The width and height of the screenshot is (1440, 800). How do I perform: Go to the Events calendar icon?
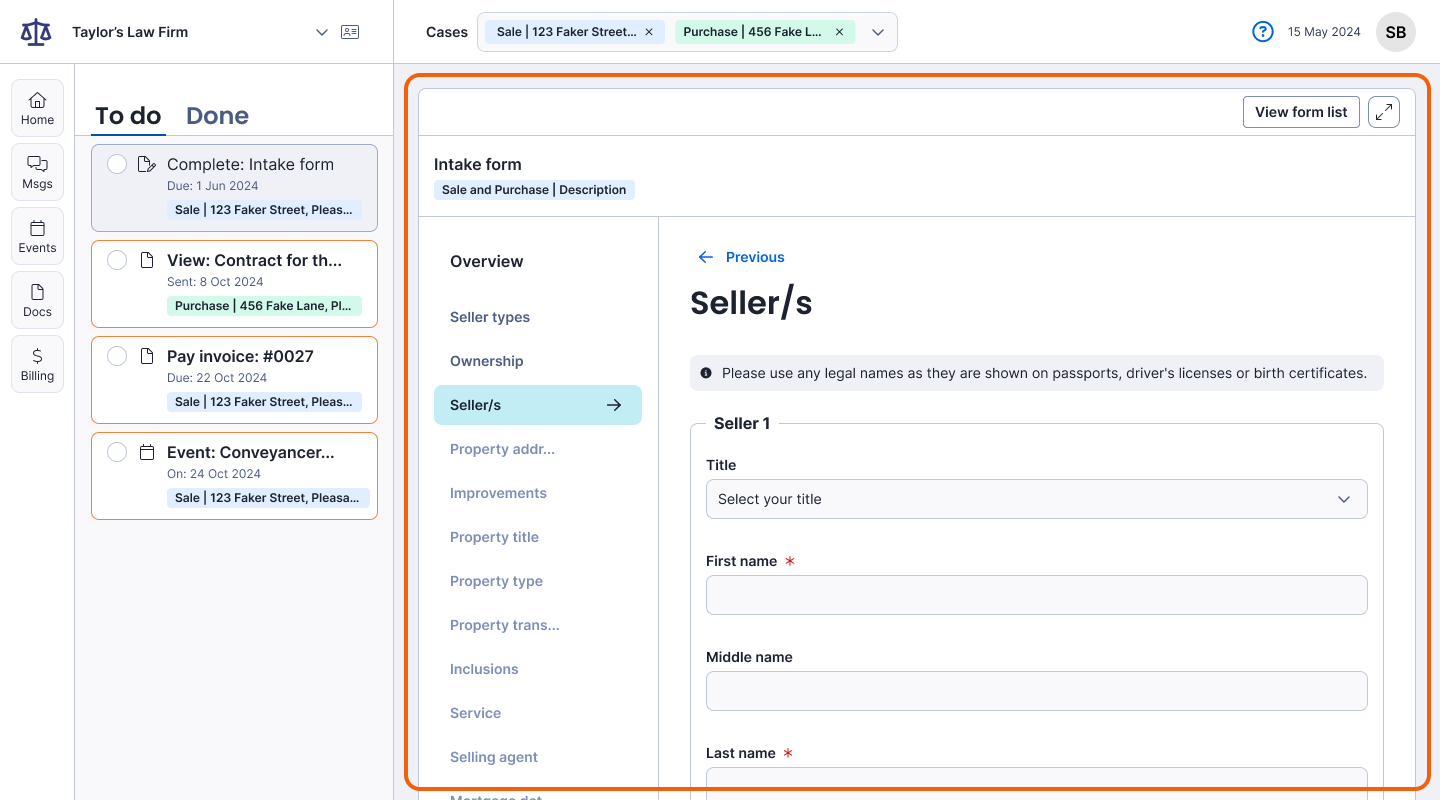[37, 236]
